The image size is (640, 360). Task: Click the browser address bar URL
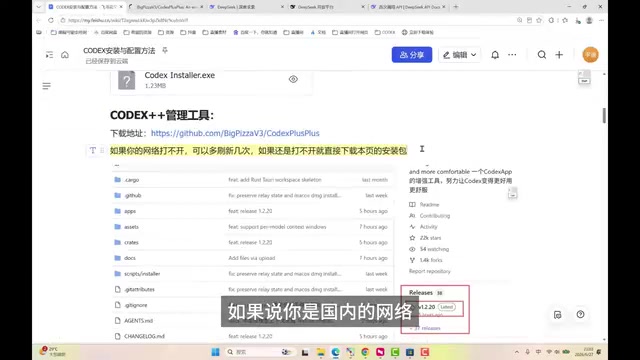click(x=128, y=20)
